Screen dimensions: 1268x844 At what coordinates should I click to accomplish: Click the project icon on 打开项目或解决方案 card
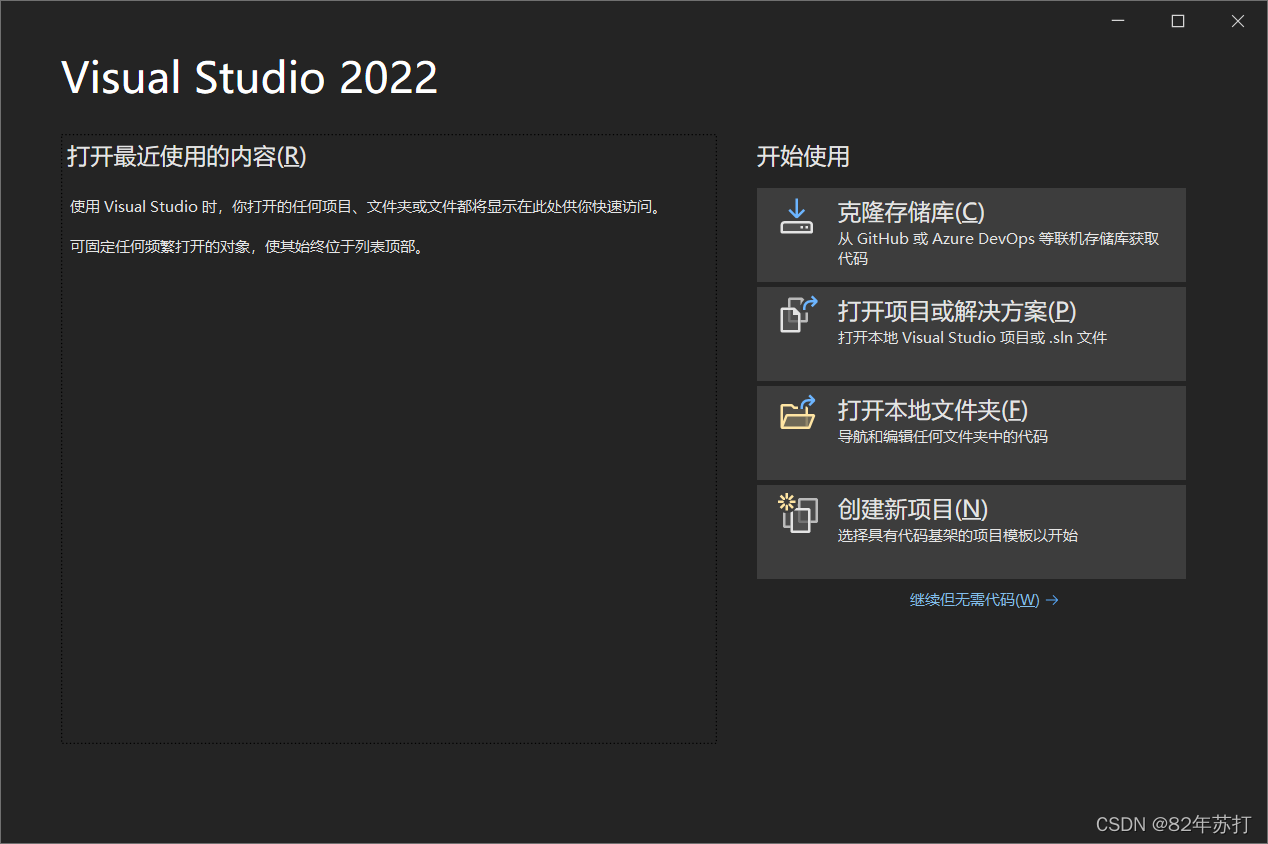point(797,315)
